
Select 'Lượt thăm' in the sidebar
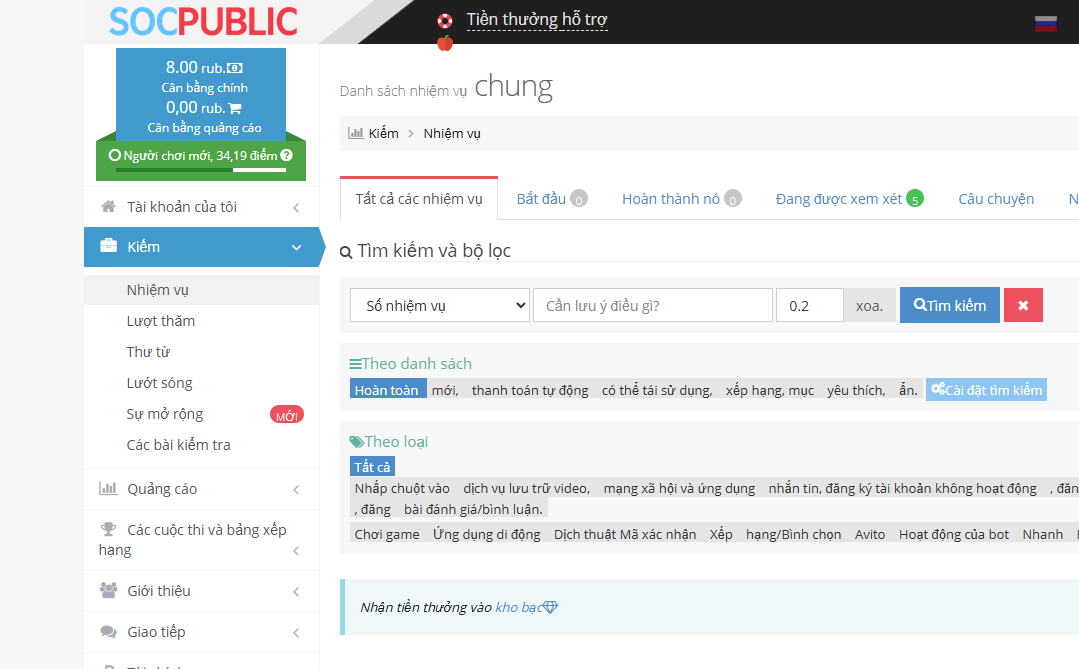click(x=160, y=321)
